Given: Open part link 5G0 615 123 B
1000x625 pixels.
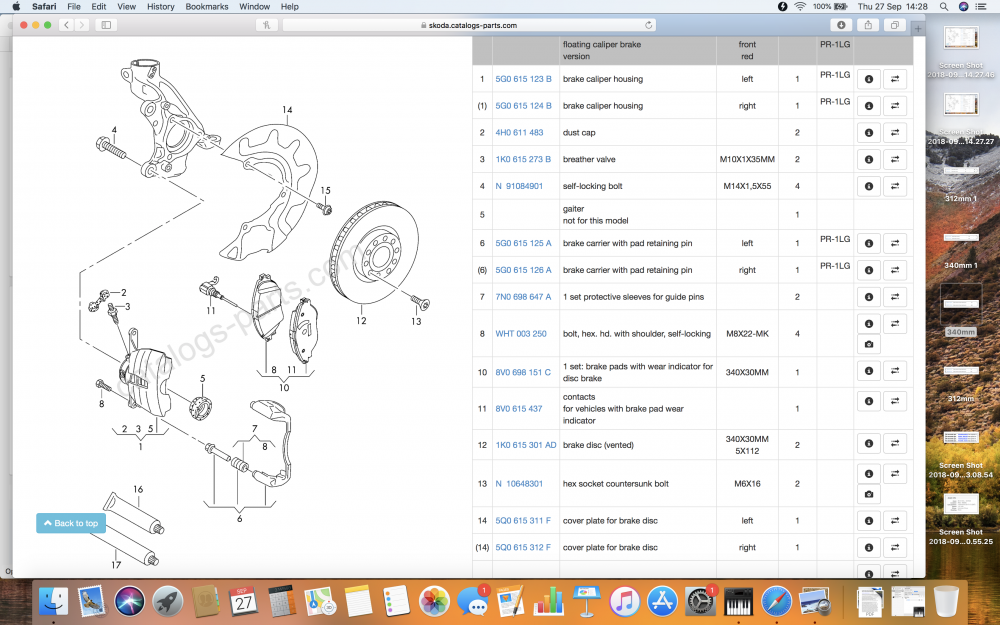Looking at the screenshot, I should click(x=524, y=79).
